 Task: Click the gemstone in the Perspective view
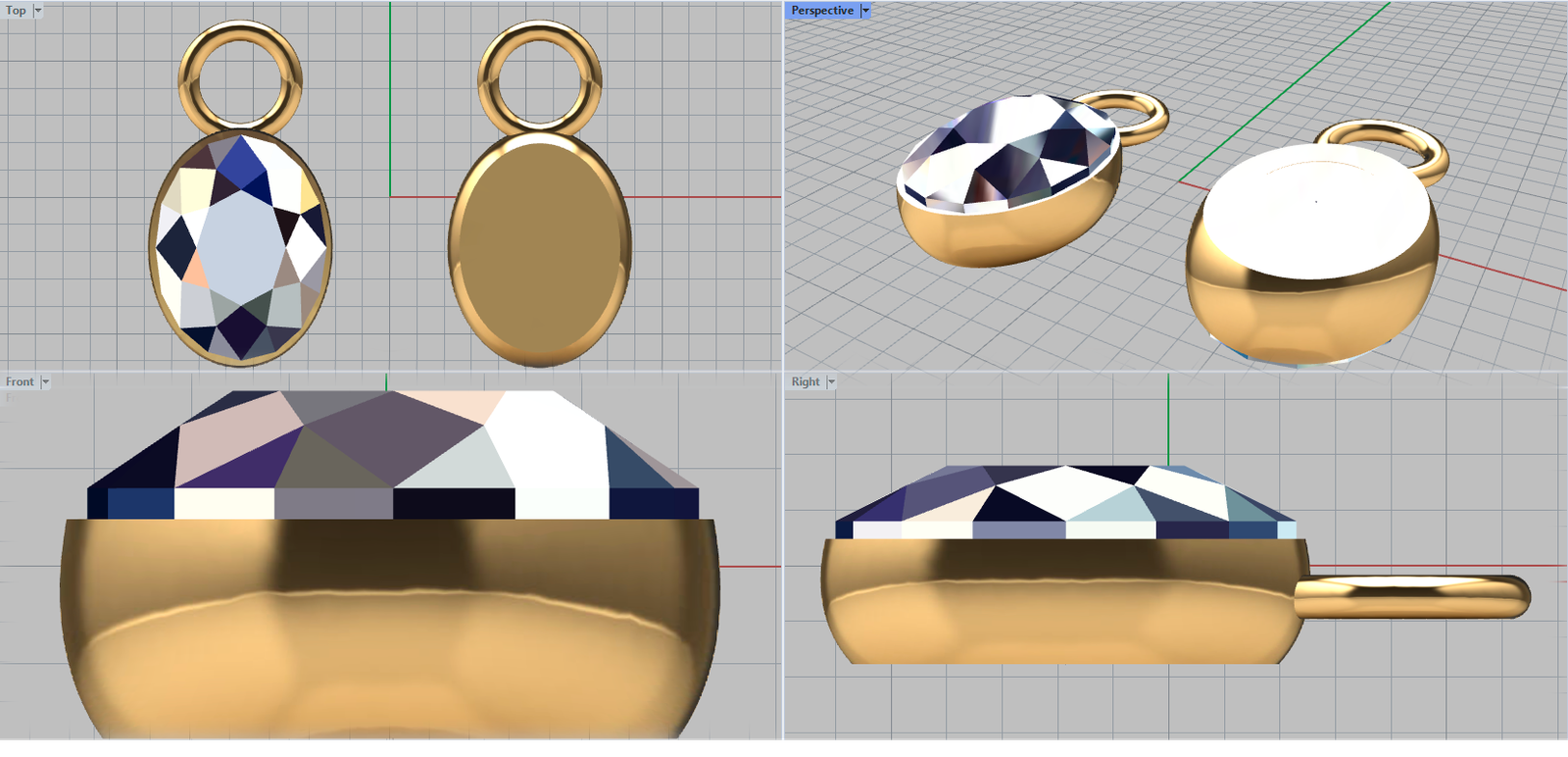click(1009, 152)
